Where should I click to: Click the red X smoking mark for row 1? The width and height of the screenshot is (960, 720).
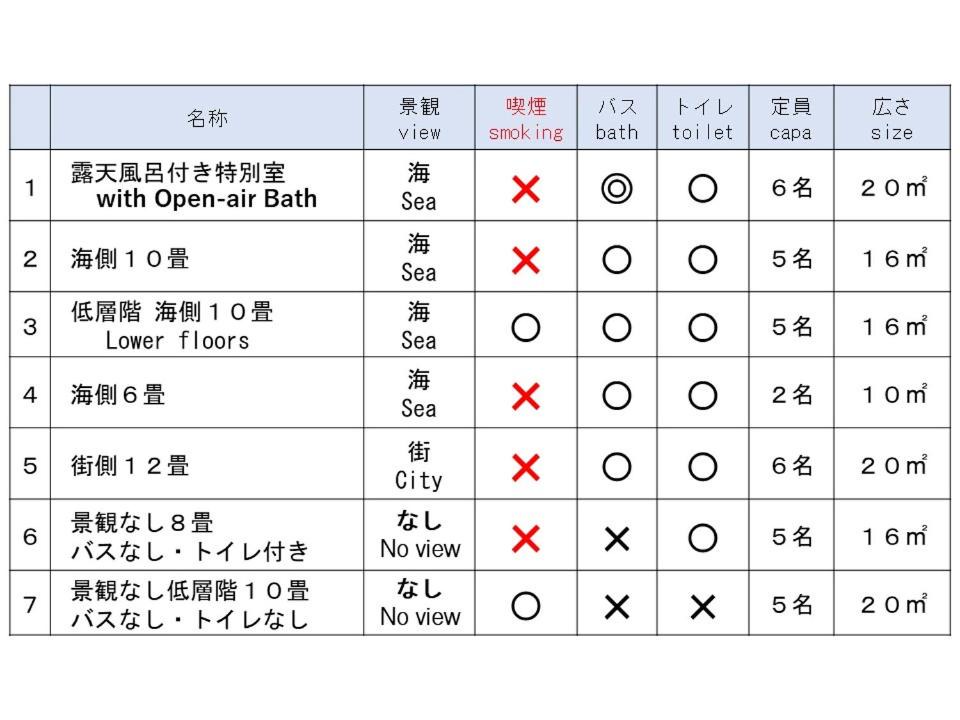pos(525,188)
